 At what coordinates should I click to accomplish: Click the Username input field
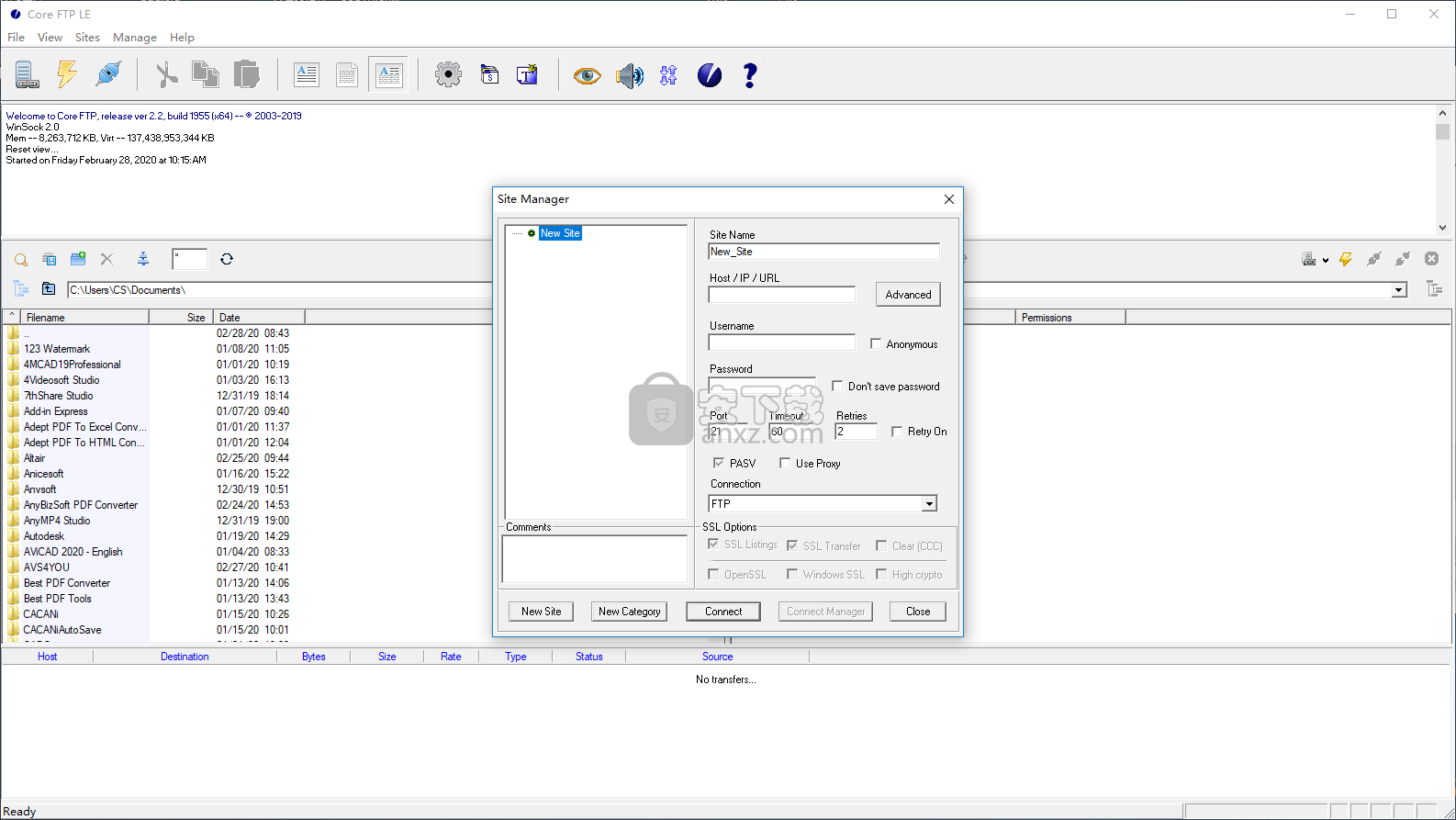click(782, 343)
